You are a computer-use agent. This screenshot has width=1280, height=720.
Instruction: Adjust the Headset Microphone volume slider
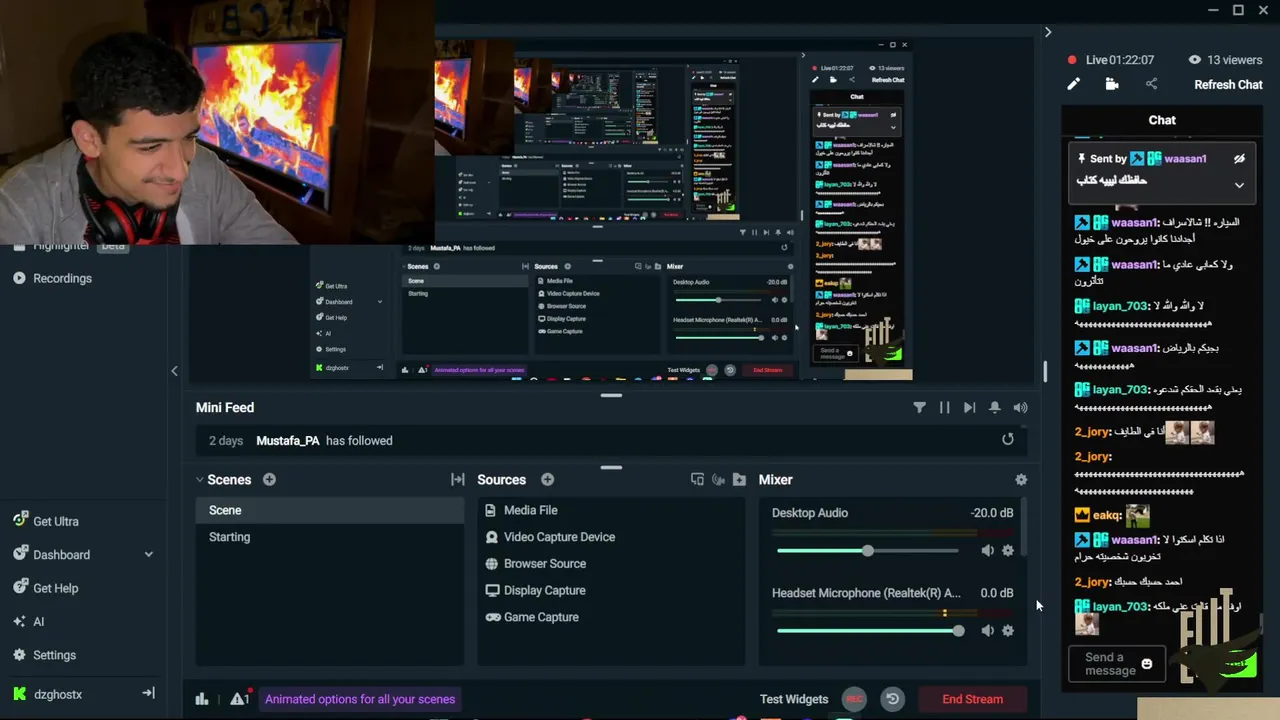pos(869,631)
